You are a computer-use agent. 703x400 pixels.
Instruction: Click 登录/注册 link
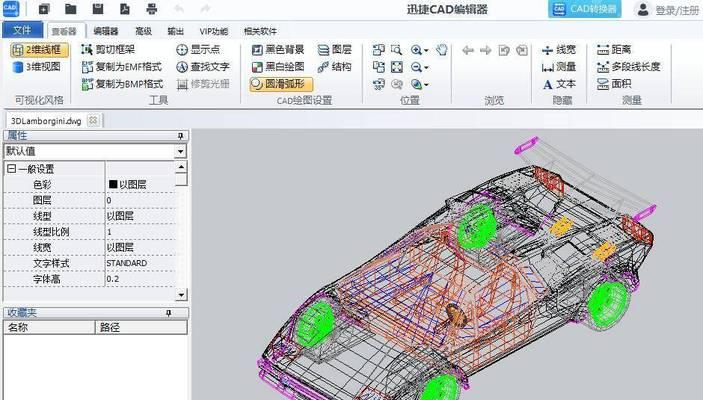[x=677, y=10]
